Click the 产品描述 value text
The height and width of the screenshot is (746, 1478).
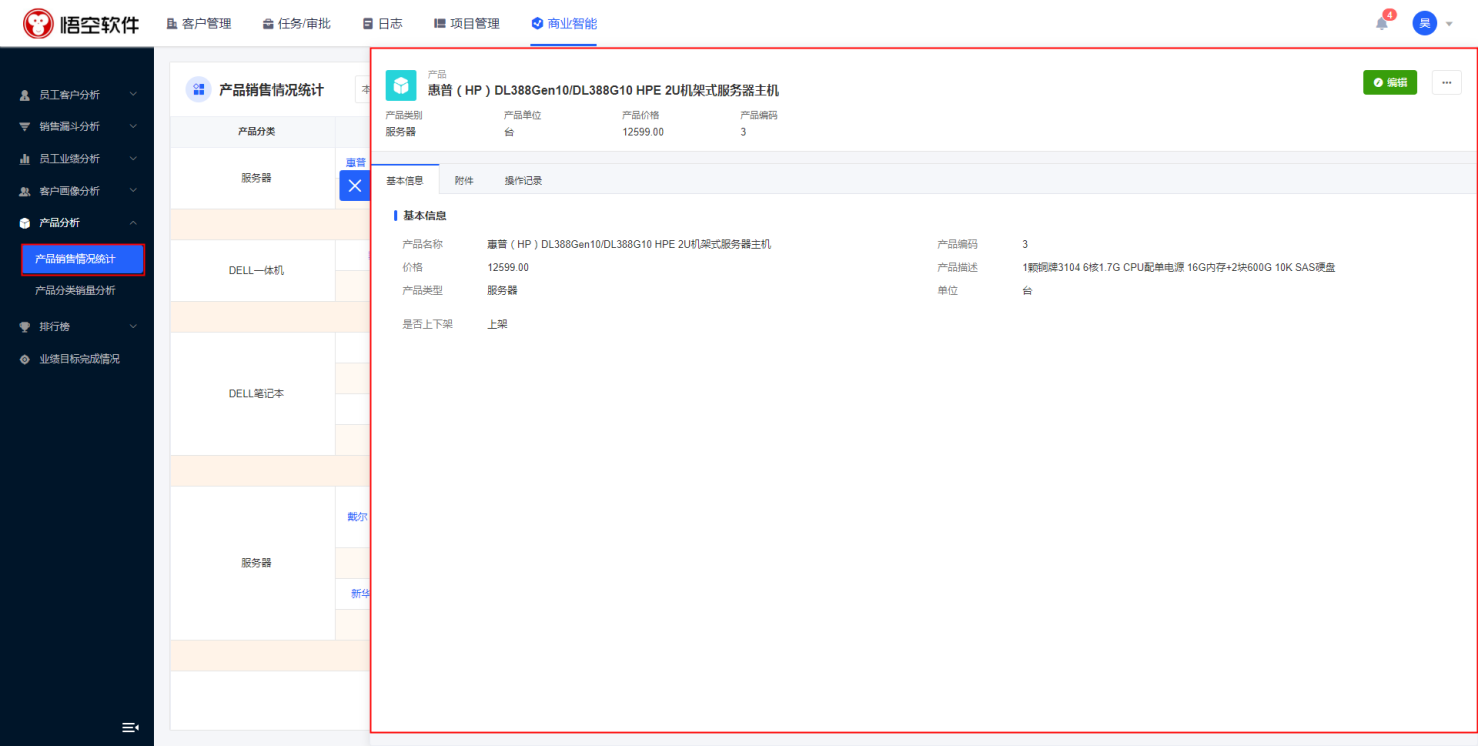point(1179,267)
